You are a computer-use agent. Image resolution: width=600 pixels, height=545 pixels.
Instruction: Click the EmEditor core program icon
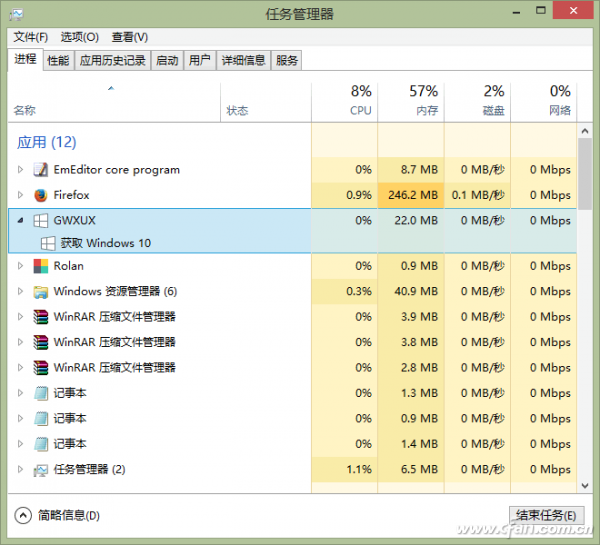(x=41, y=170)
